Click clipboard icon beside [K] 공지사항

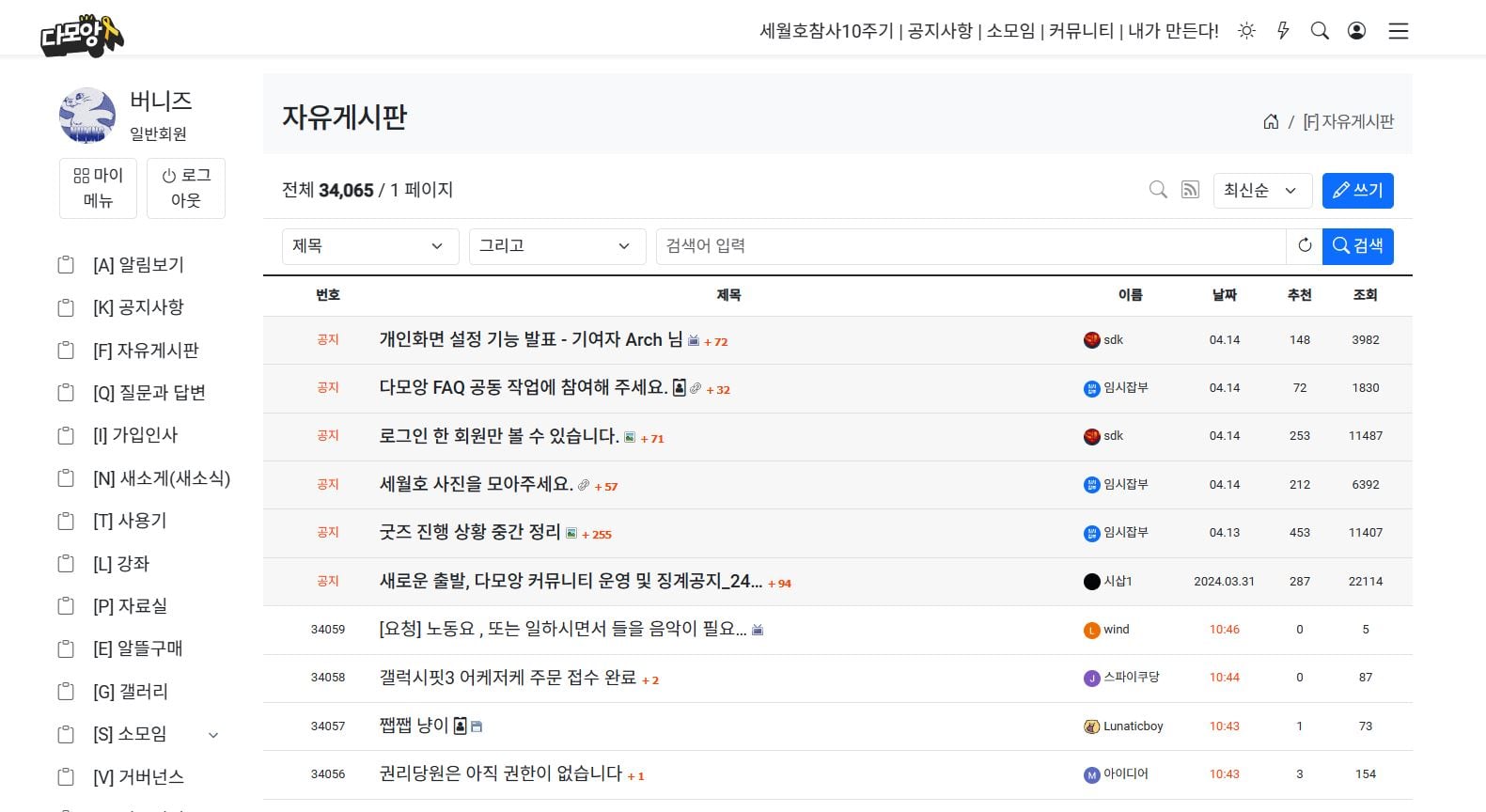pos(66,307)
